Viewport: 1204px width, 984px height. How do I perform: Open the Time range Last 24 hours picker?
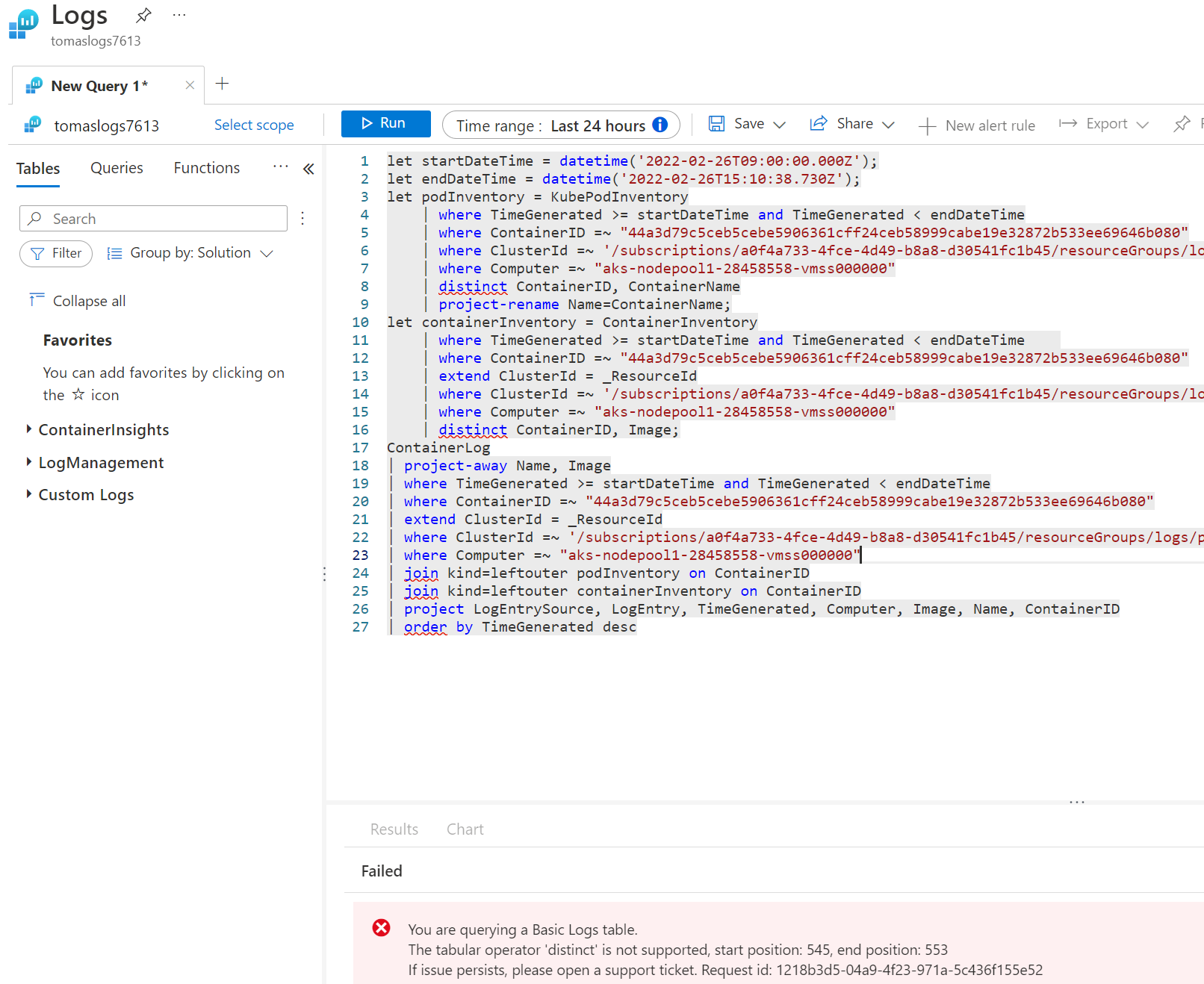[551, 125]
